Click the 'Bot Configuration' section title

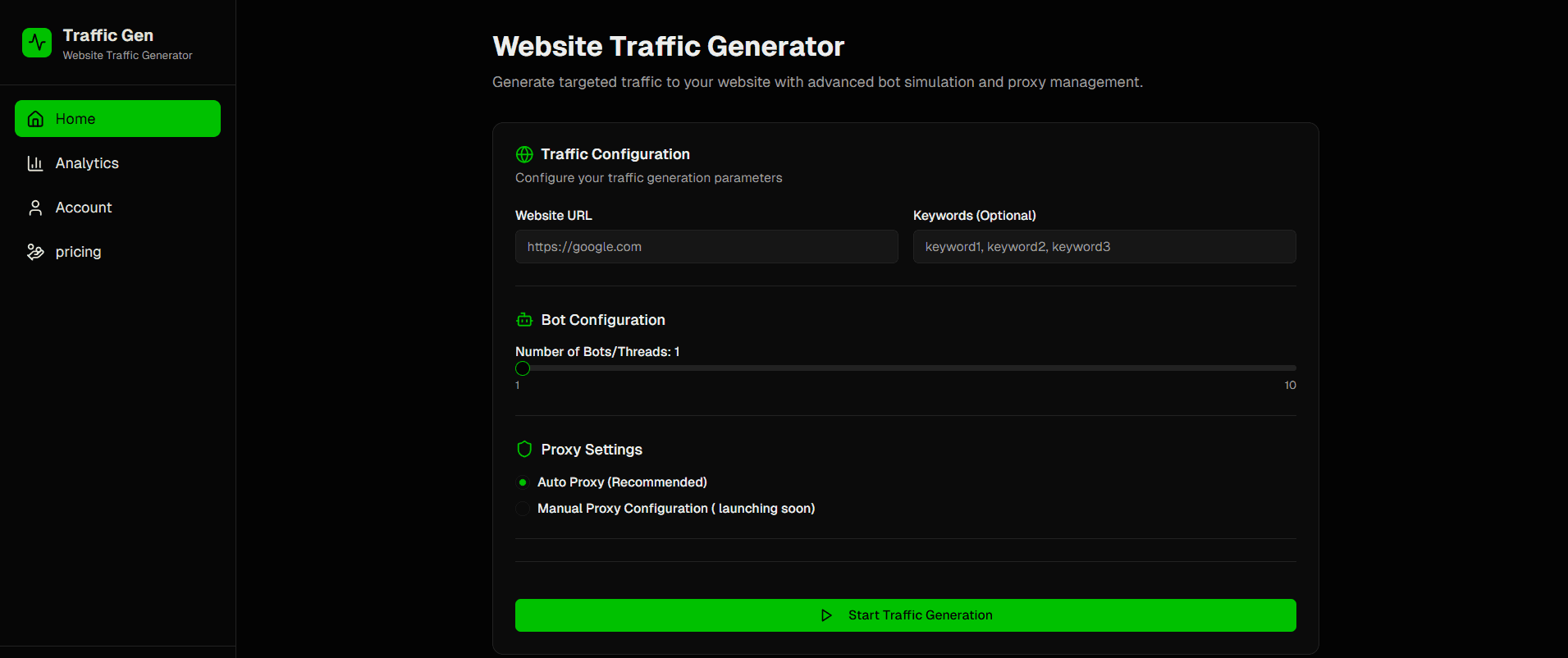coord(603,320)
